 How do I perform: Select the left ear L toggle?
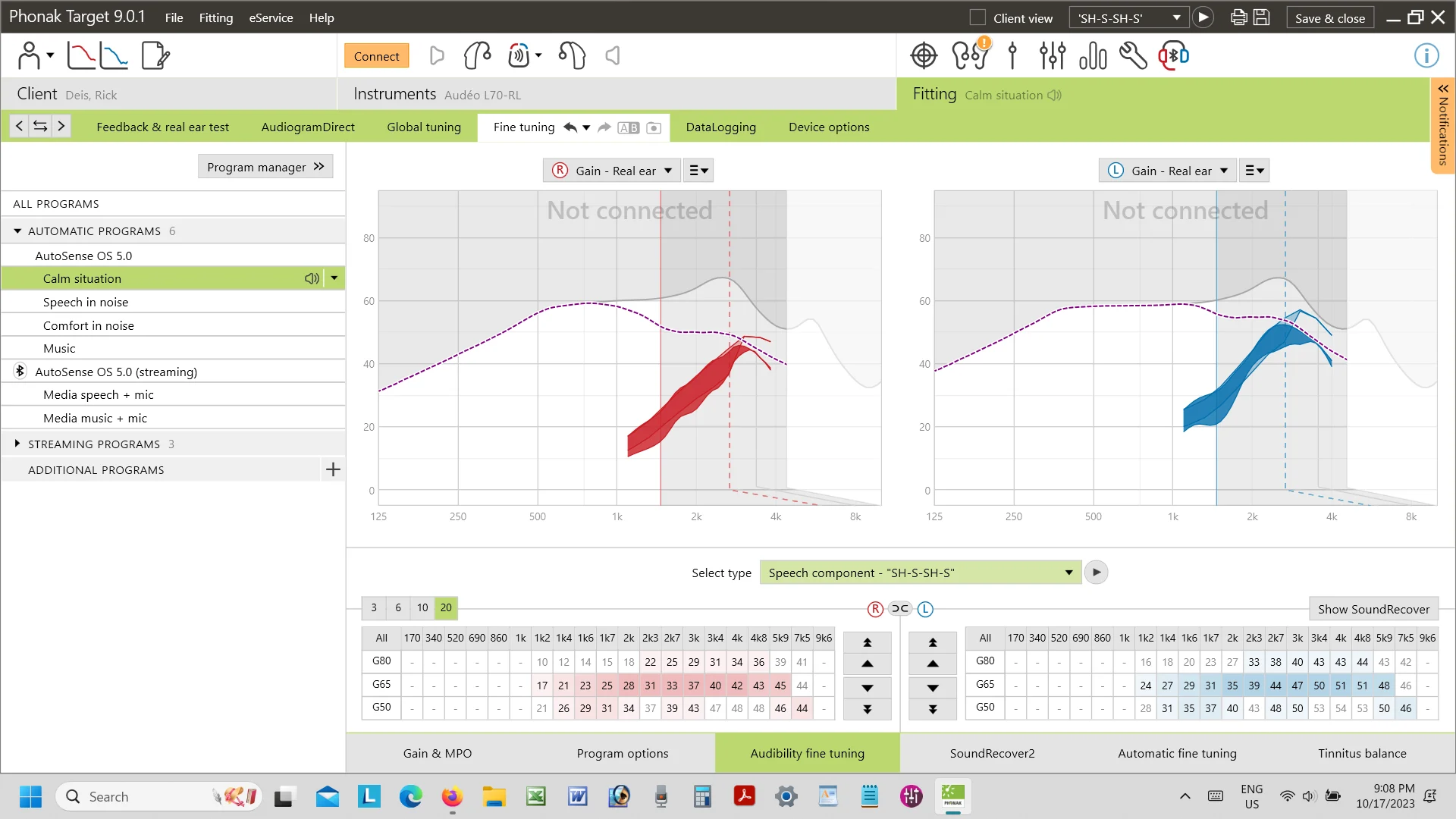tap(925, 609)
